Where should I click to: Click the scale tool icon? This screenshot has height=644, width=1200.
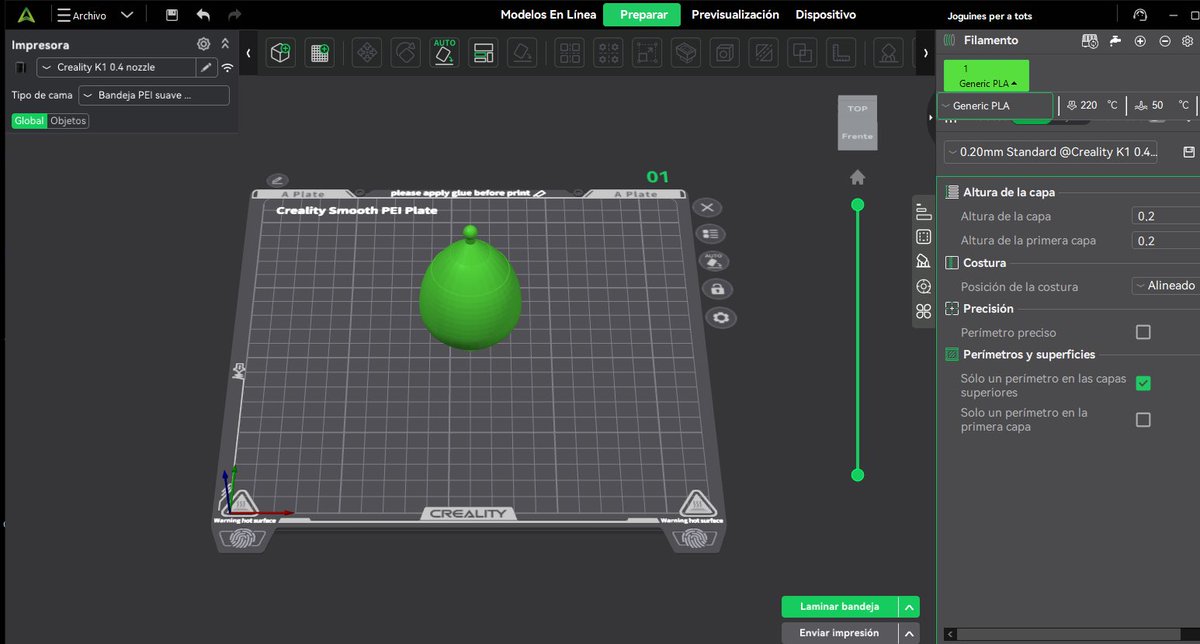click(646, 53)
